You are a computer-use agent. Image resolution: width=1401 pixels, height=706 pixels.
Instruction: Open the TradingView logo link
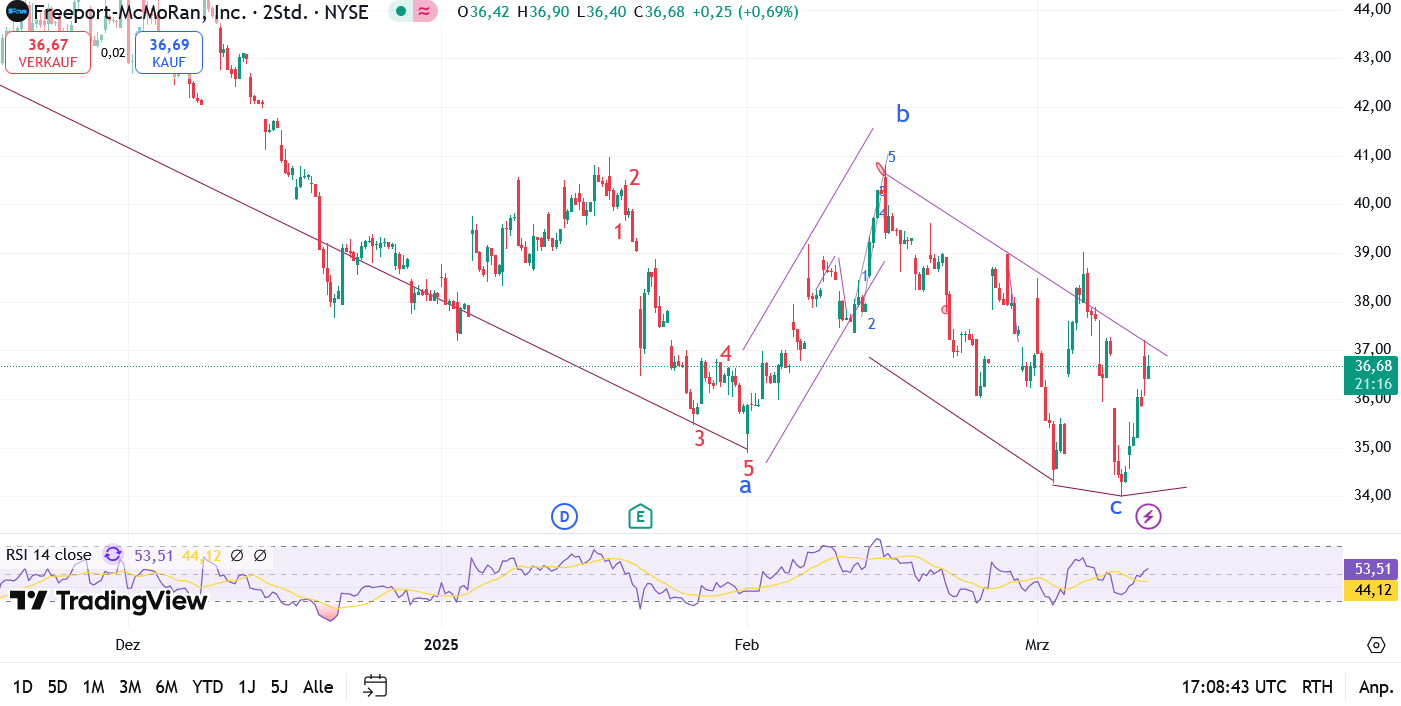108,600
